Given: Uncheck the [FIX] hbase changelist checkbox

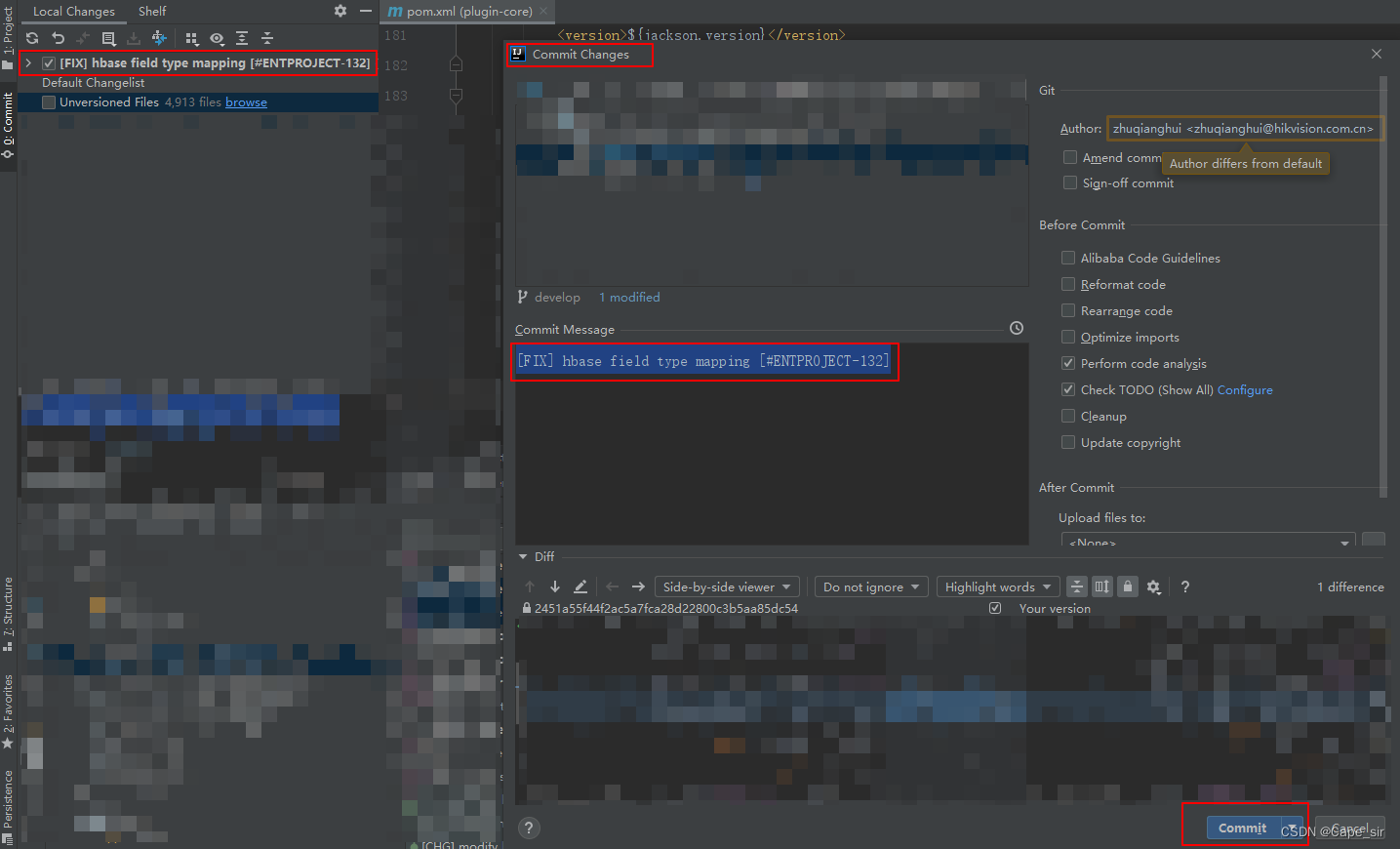Looking at the screenshot, I should point(49,62).
